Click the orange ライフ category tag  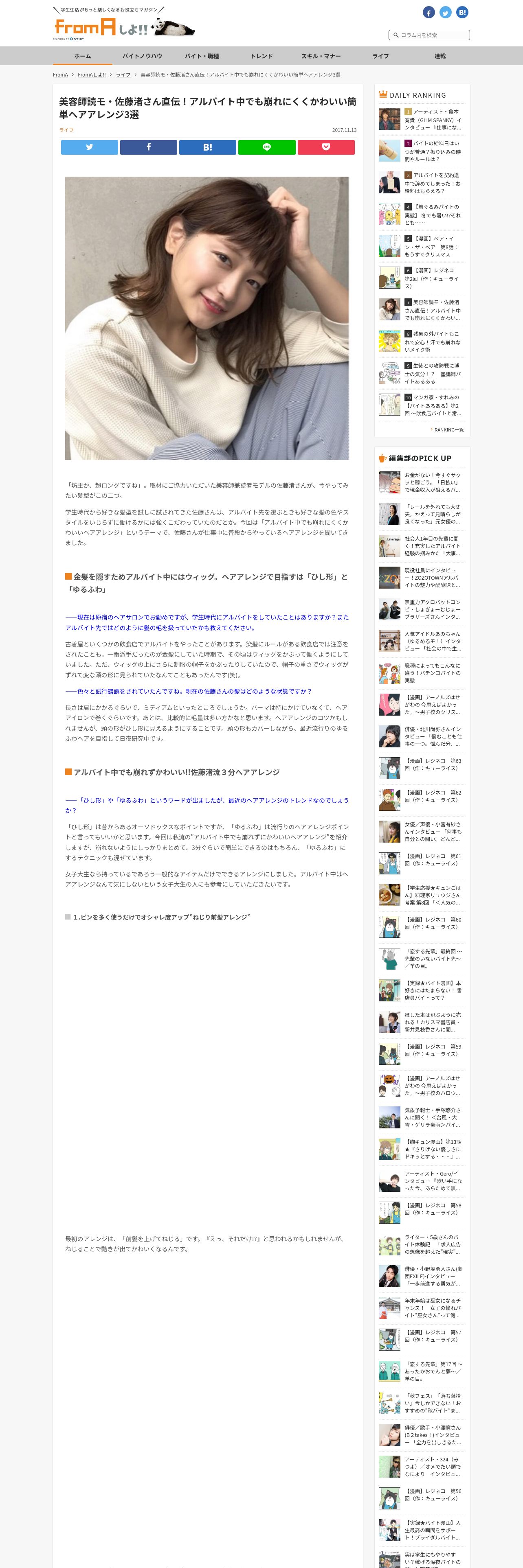click(x=66, y=130)
